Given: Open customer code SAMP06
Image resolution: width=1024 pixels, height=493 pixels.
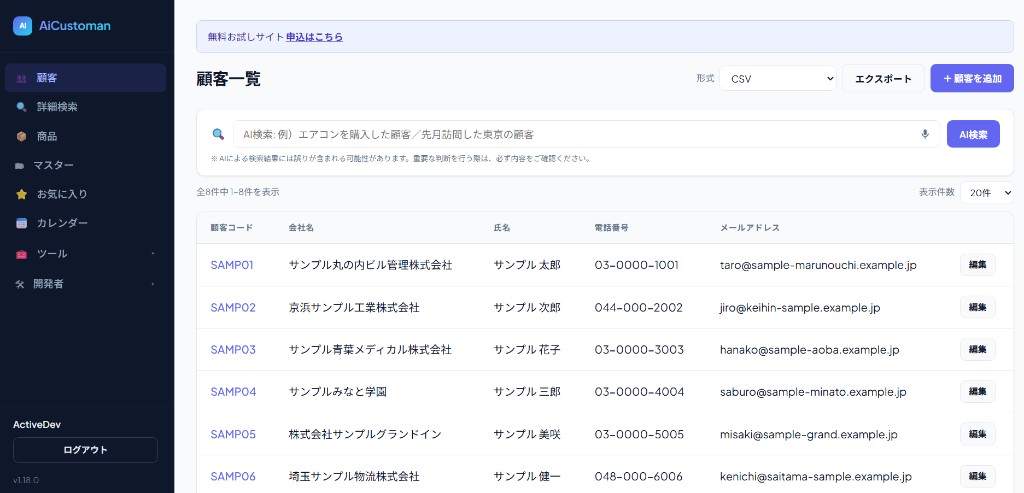Looking at the screenshot, I should click(x=233, y=476).
